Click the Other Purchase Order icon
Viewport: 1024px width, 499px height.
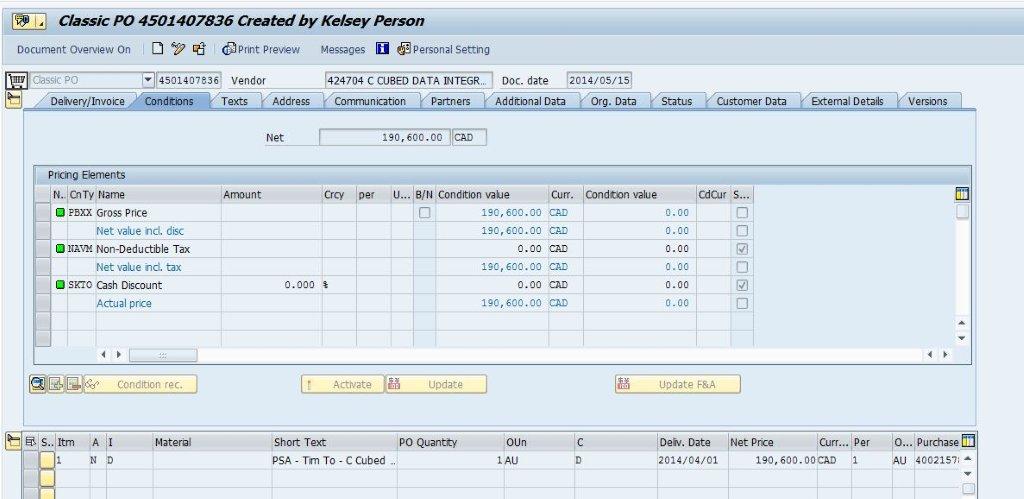tap(199, 49)
